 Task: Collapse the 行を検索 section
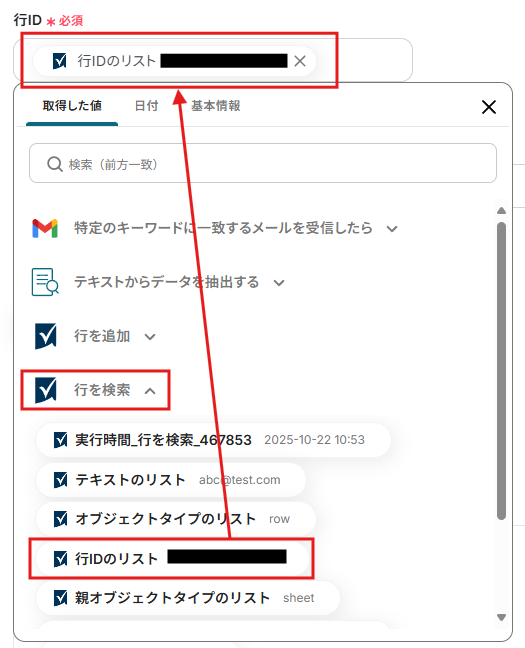point(150,391)
